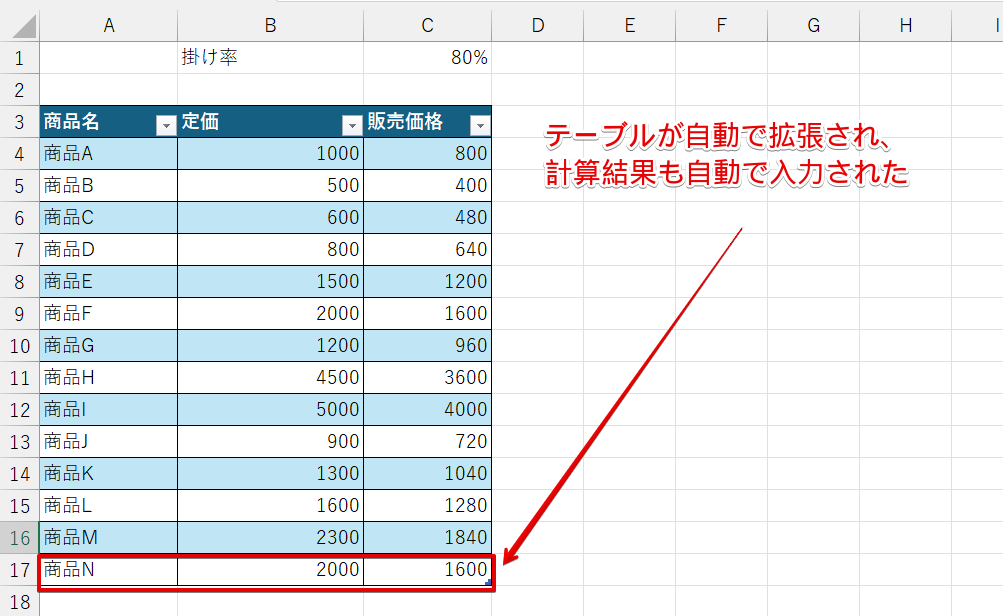
Task: Click the 800 sale price for 商品A
Action: 427,154
